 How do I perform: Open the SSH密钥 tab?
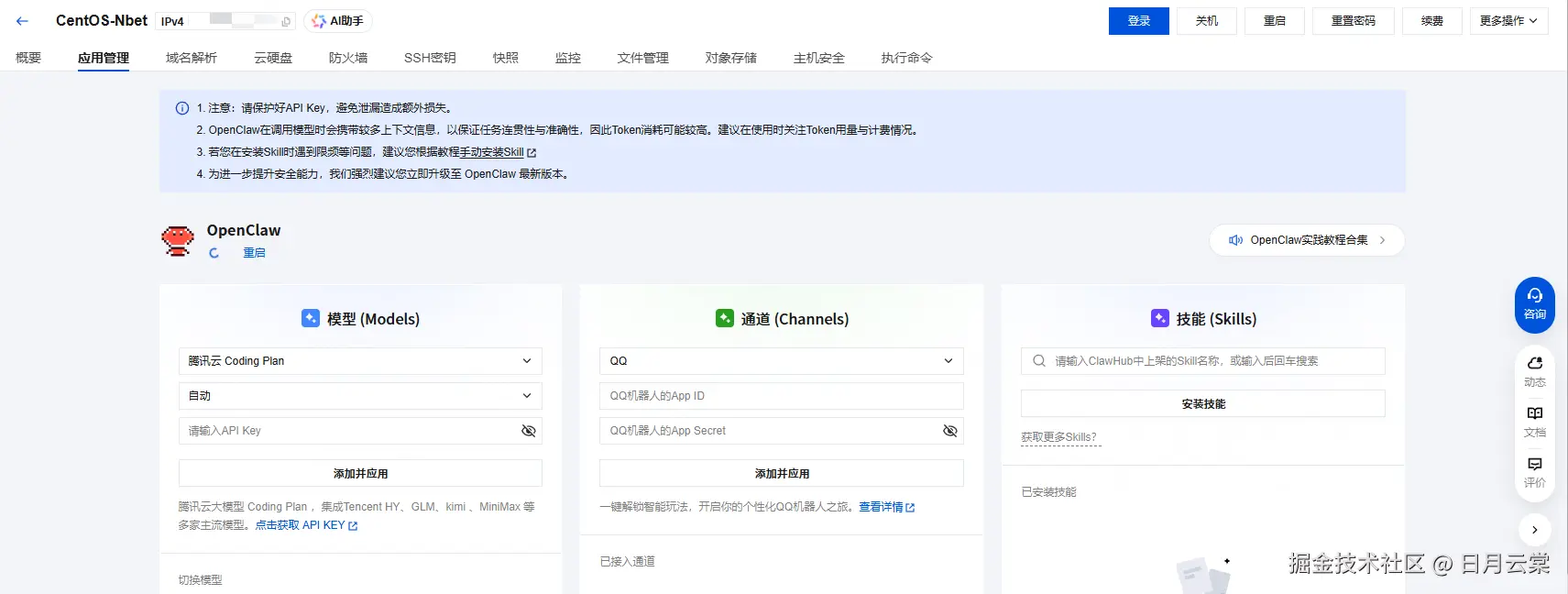pos(430,58)
